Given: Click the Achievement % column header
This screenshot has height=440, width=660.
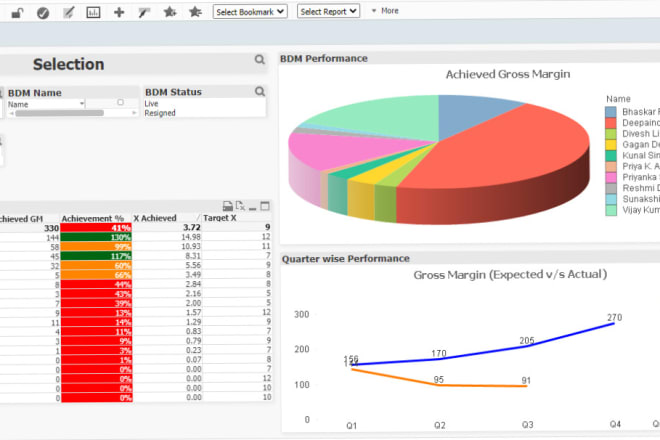Looking at the screenshot, I should (93, 219).
